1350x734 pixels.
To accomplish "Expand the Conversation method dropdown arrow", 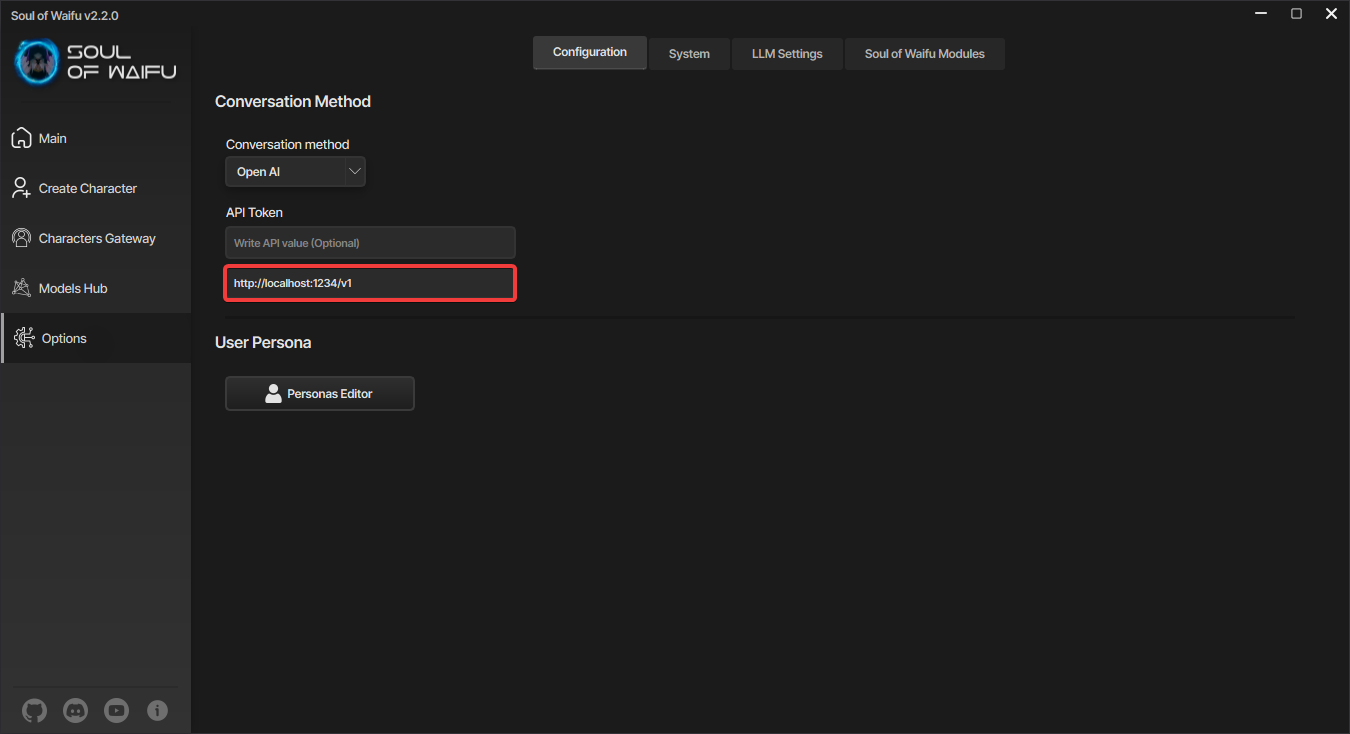I will (x=354, y=171).
